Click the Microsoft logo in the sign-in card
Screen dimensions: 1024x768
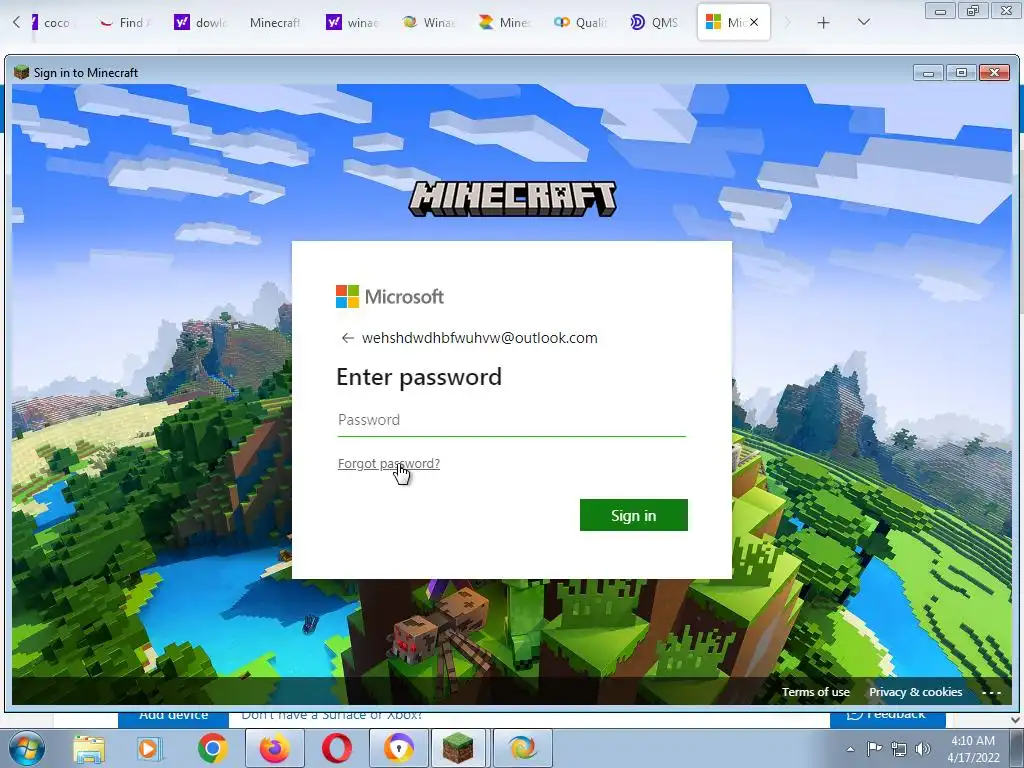coord(390,296)
